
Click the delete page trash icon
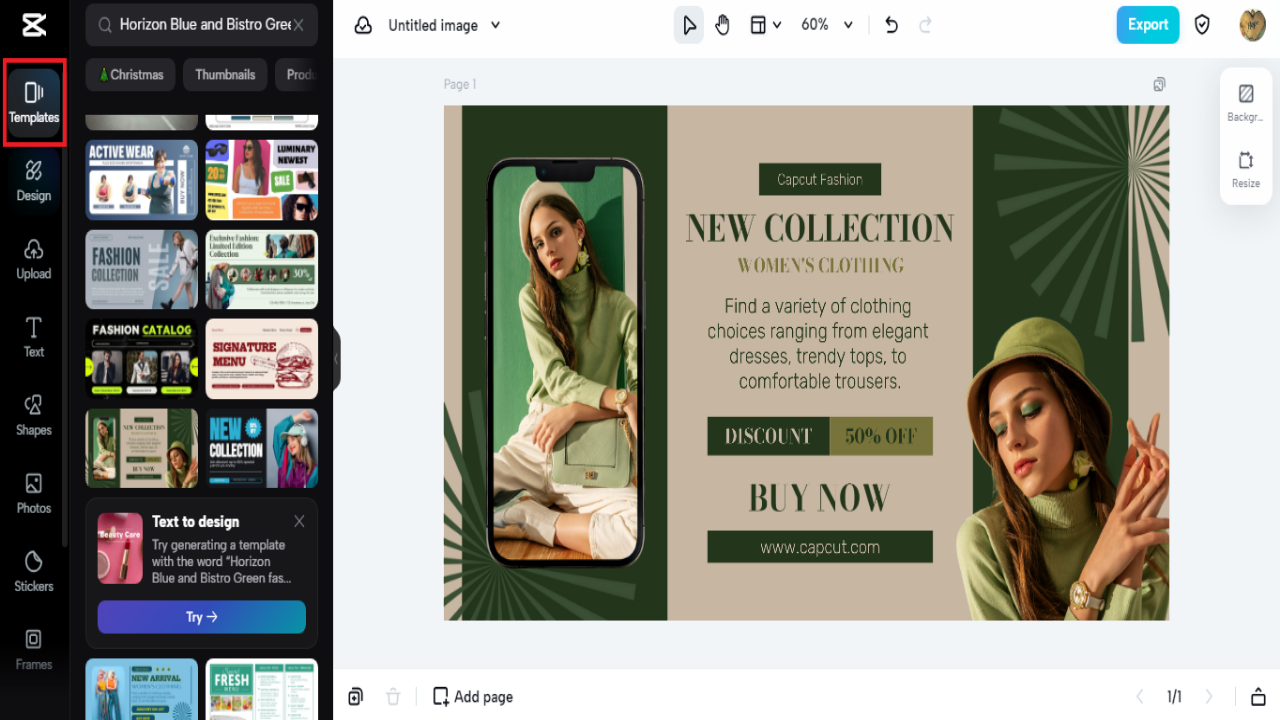tap(393, 697)
